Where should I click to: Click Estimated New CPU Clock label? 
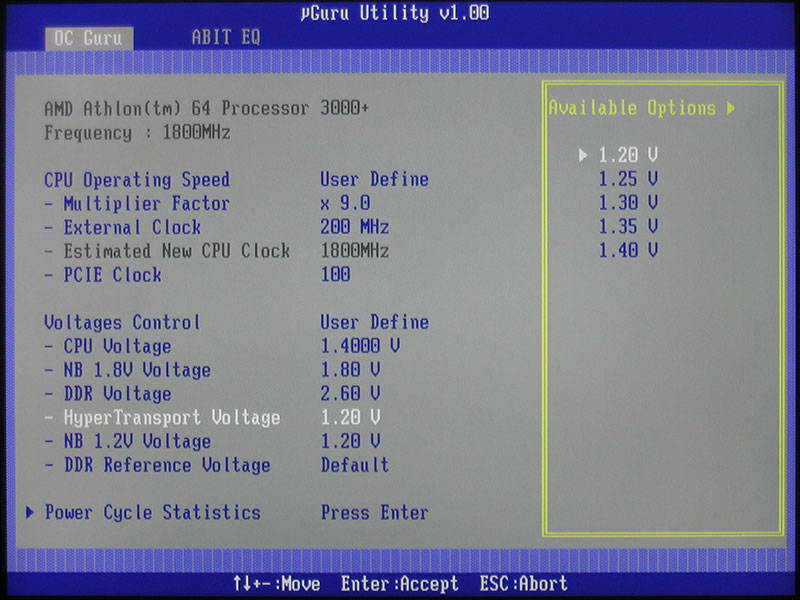click(167, 251)
